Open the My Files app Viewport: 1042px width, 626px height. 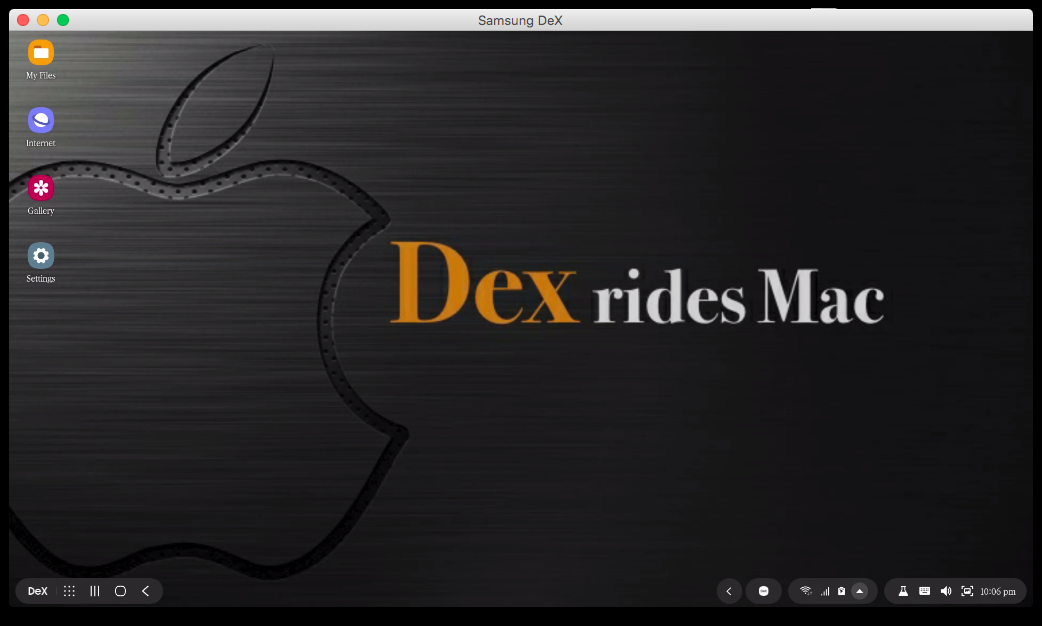coord(41,53)
